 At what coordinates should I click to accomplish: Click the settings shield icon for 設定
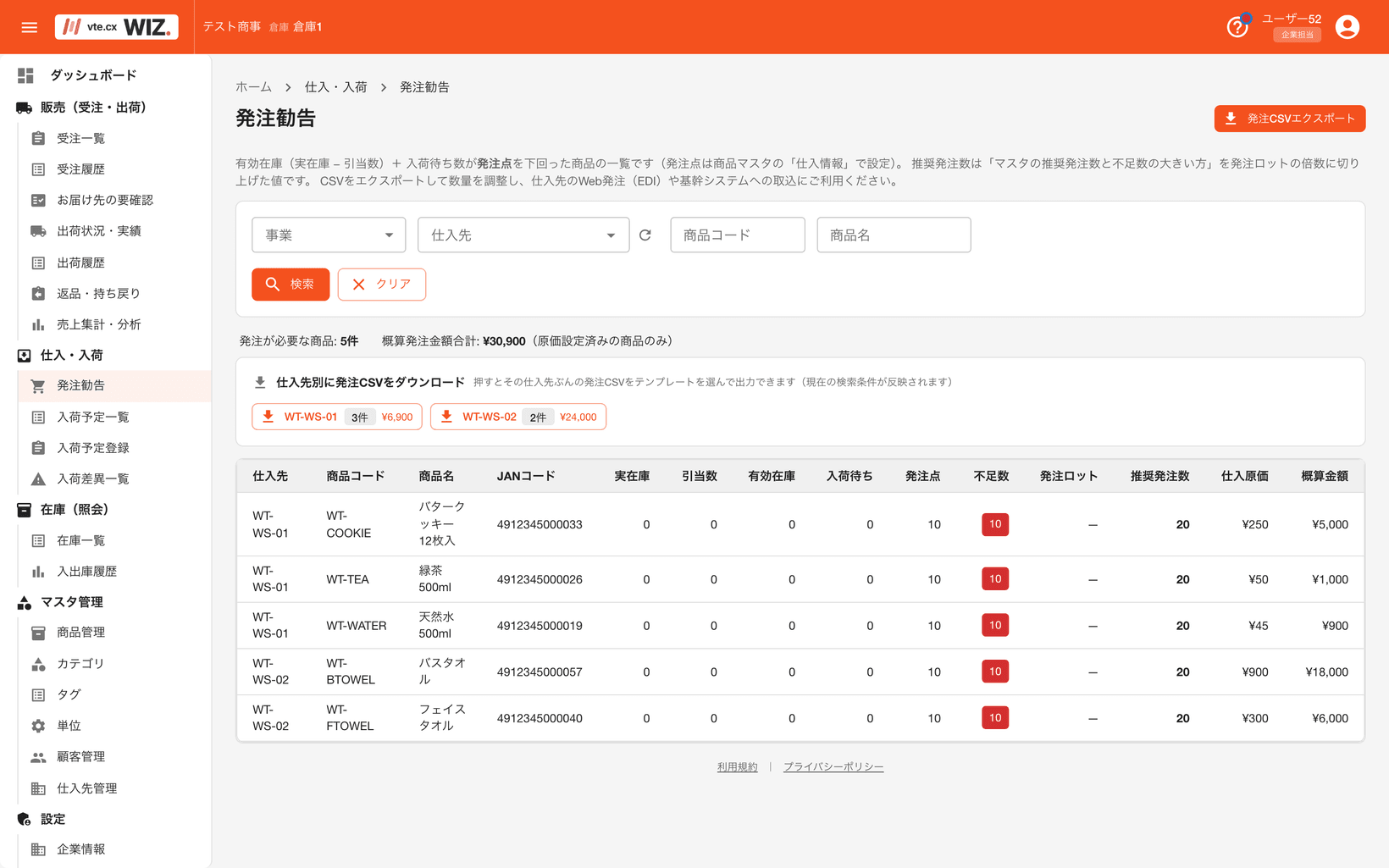point(25,819)
